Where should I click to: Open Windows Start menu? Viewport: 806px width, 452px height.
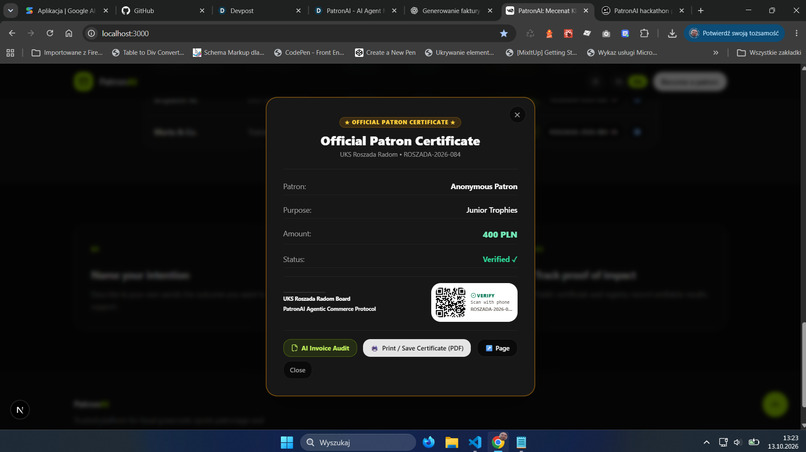(287, 442)
